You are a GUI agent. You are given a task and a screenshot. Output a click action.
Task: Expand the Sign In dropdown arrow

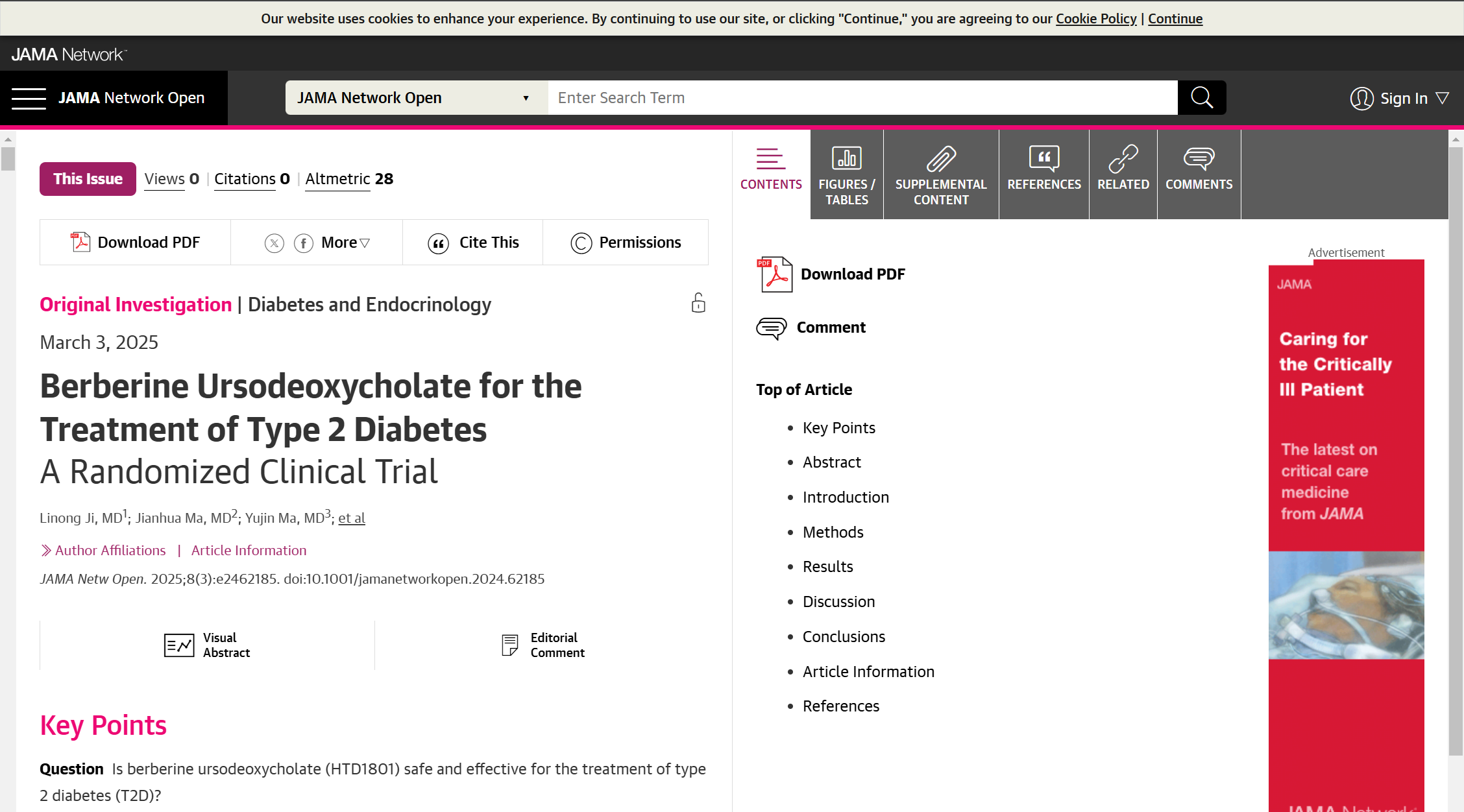[x=1443, y=98]
